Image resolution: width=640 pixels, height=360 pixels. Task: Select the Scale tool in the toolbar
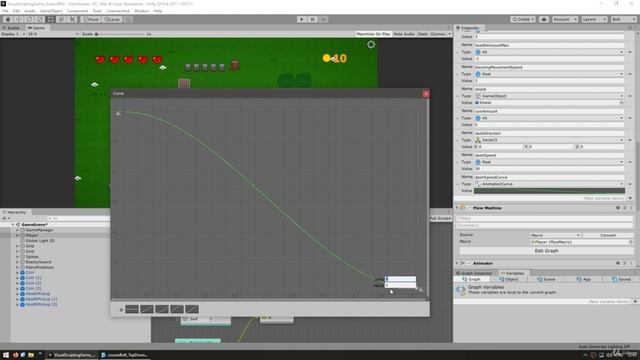click(40, 19)
